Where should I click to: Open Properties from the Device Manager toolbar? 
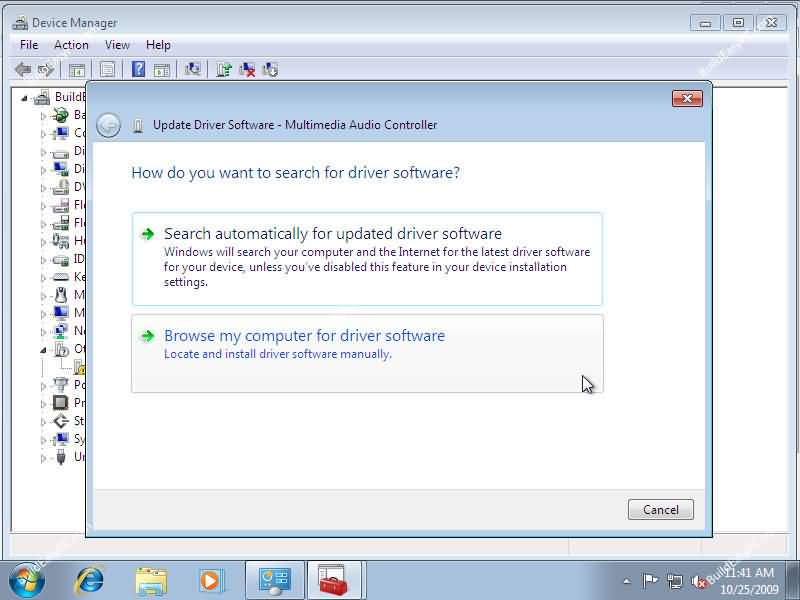[x=107, y=69]
